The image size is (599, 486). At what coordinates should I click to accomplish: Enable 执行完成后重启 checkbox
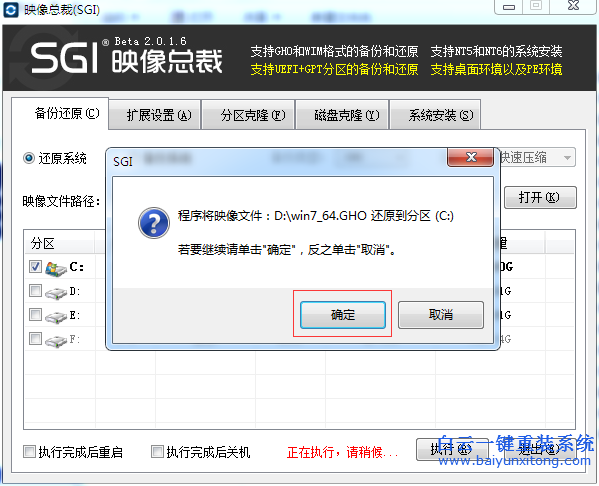click(29, 452)
